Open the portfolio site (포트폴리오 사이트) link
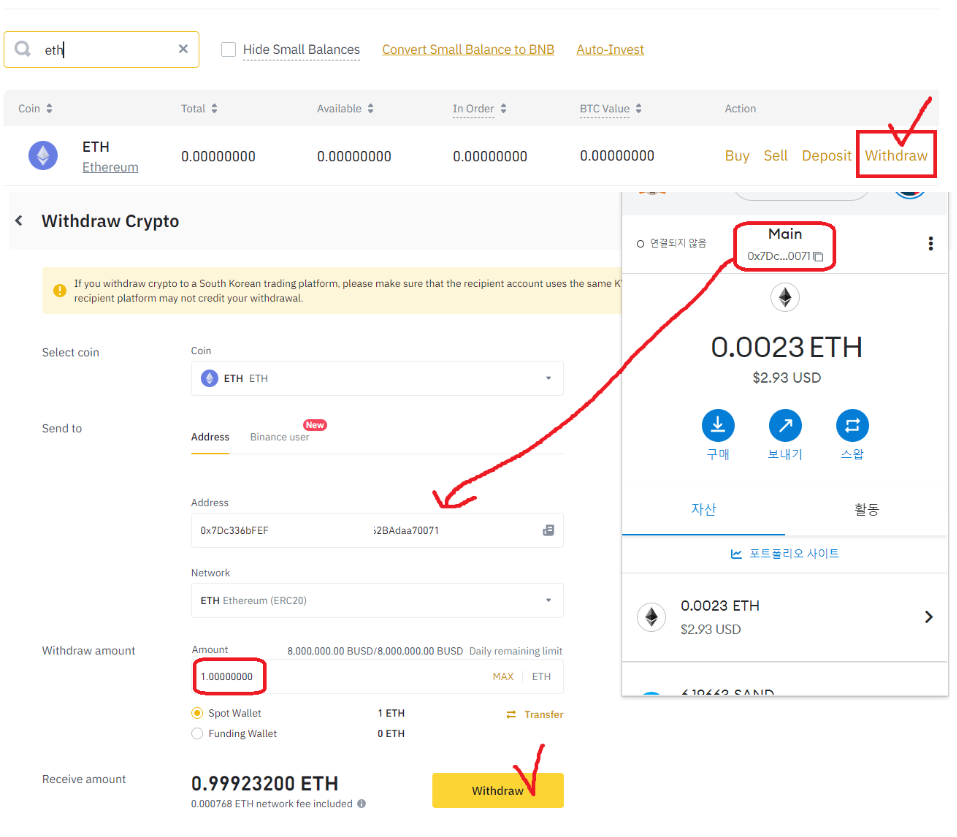 (785, 554)
